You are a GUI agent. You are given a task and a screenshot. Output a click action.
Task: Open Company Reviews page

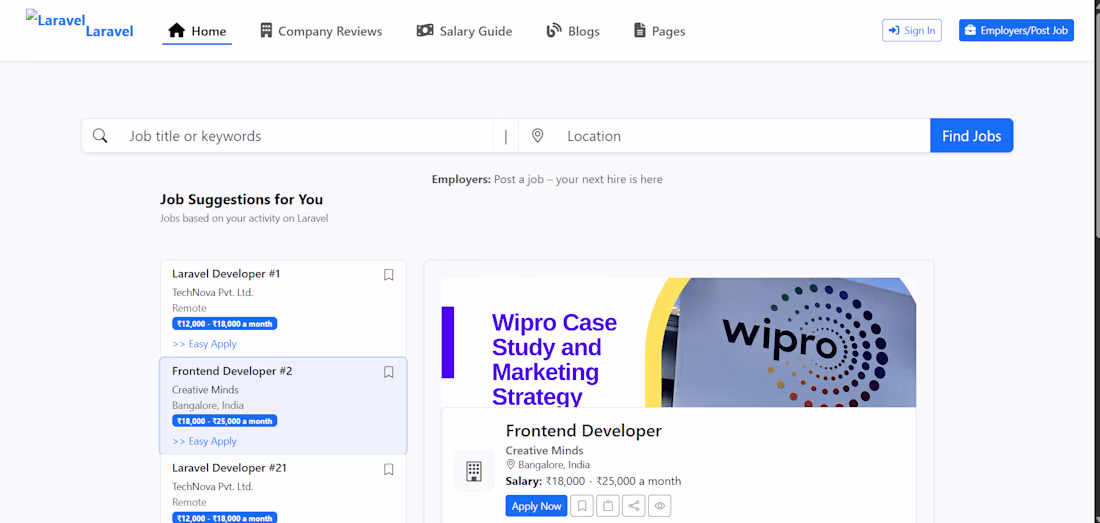(x=321, y=31)
